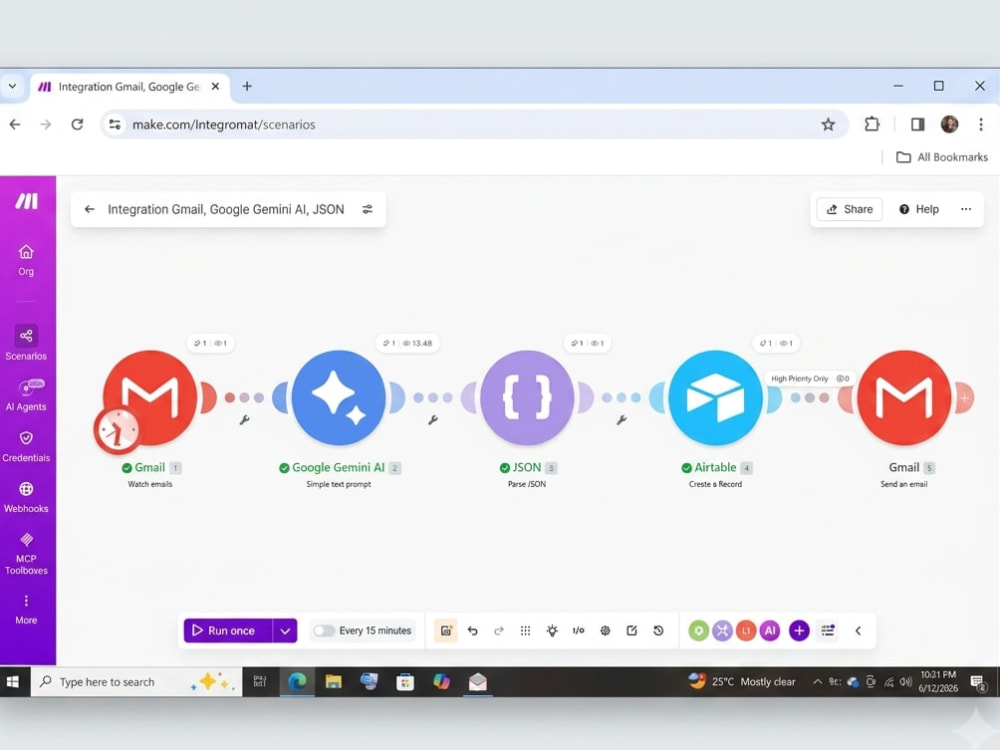Collapse the bottom toolbar with chevron
Screen dimensions: 1000x750
point(858,631)
